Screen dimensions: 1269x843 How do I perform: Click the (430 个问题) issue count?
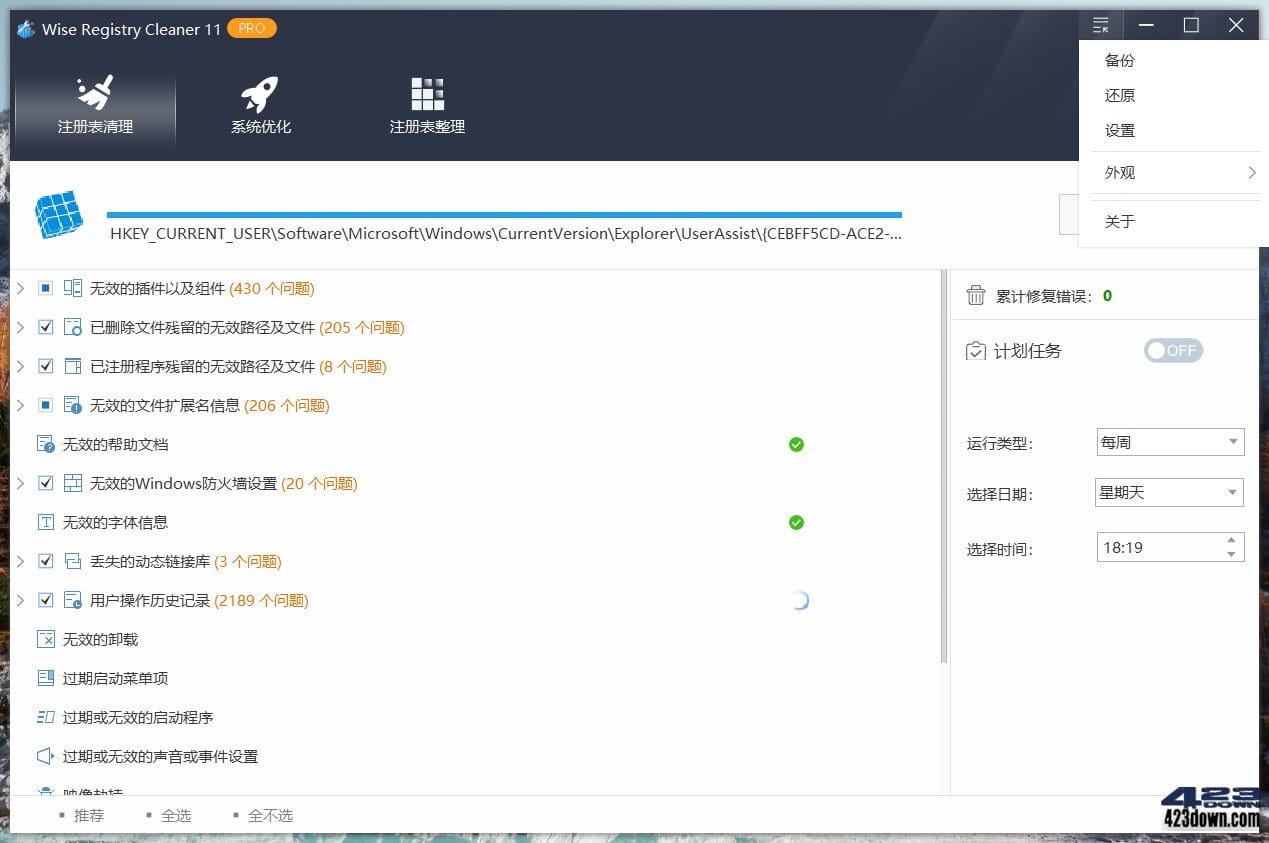(x=272, y=288)
